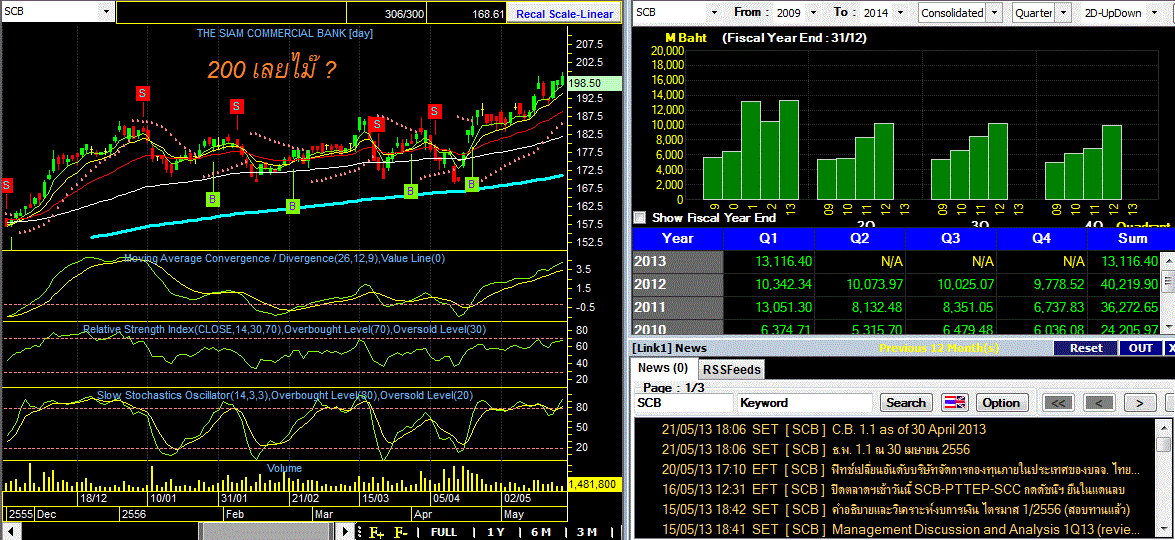Switch to RSSFeeds tab
Image resolution: width=1175 pixels, height=540 pixels.
[731, 369]
